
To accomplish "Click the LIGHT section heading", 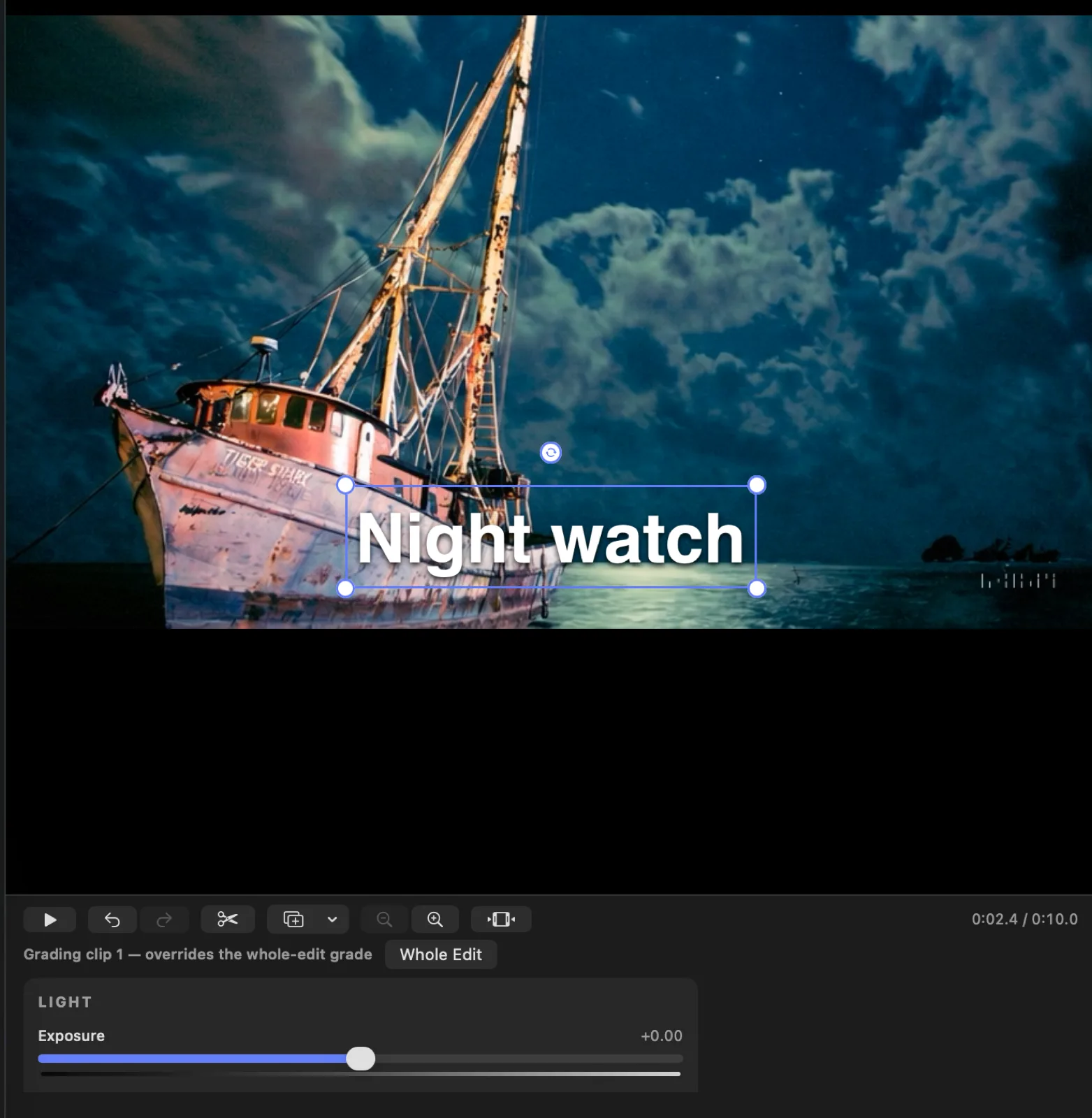I will tap(65, 1002).
